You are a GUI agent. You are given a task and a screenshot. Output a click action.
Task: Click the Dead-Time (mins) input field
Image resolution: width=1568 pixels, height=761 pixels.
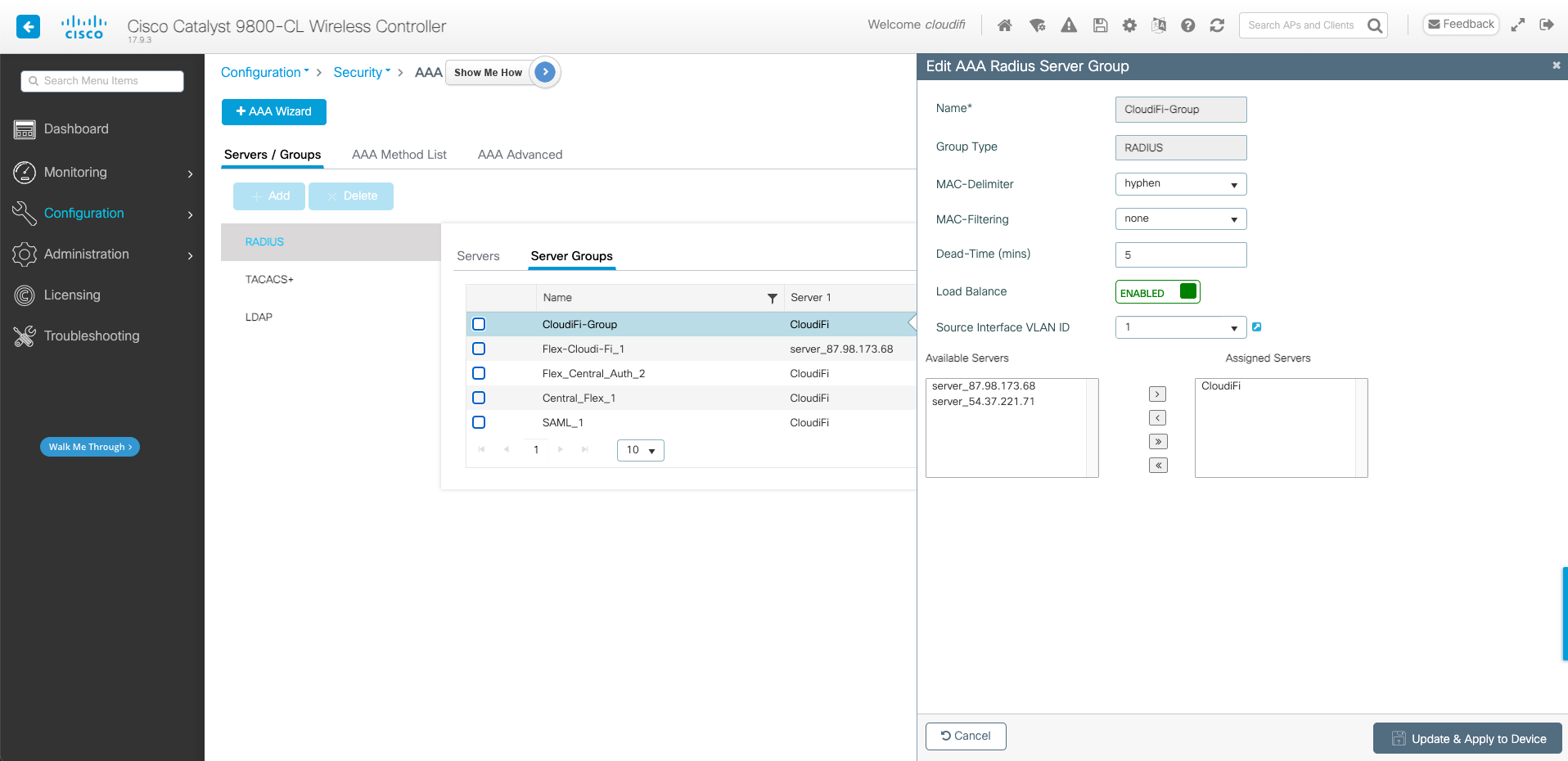click(x=1180, y=255)
